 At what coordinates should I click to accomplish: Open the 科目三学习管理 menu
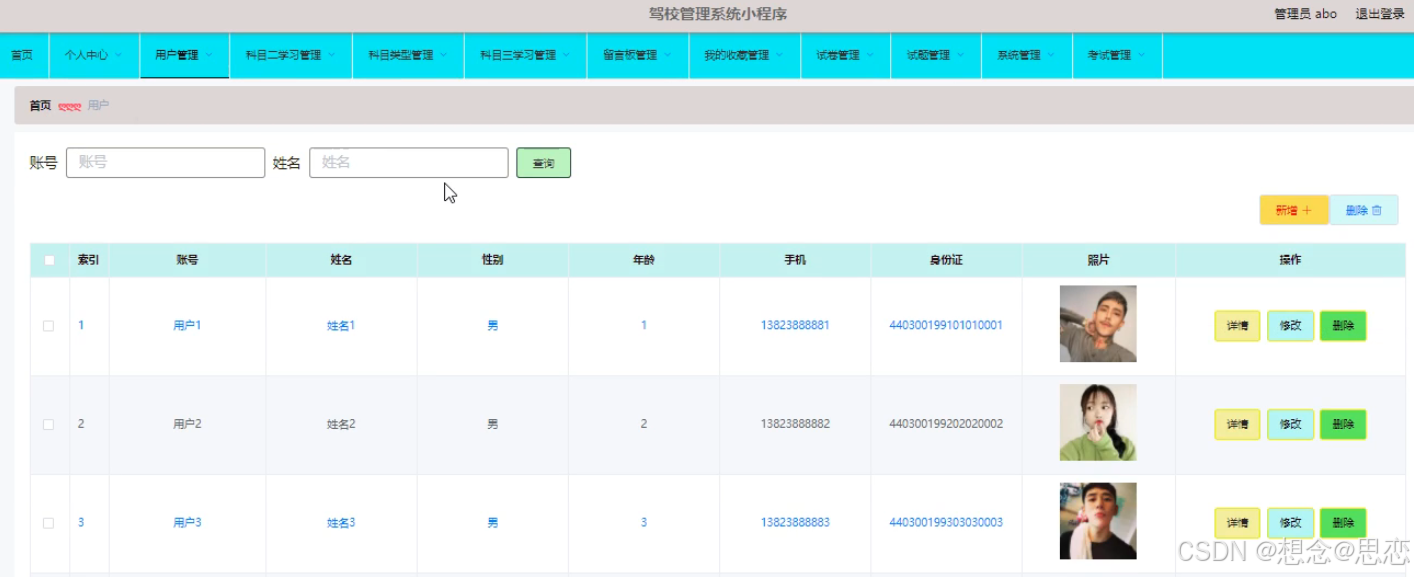point(526,55)
